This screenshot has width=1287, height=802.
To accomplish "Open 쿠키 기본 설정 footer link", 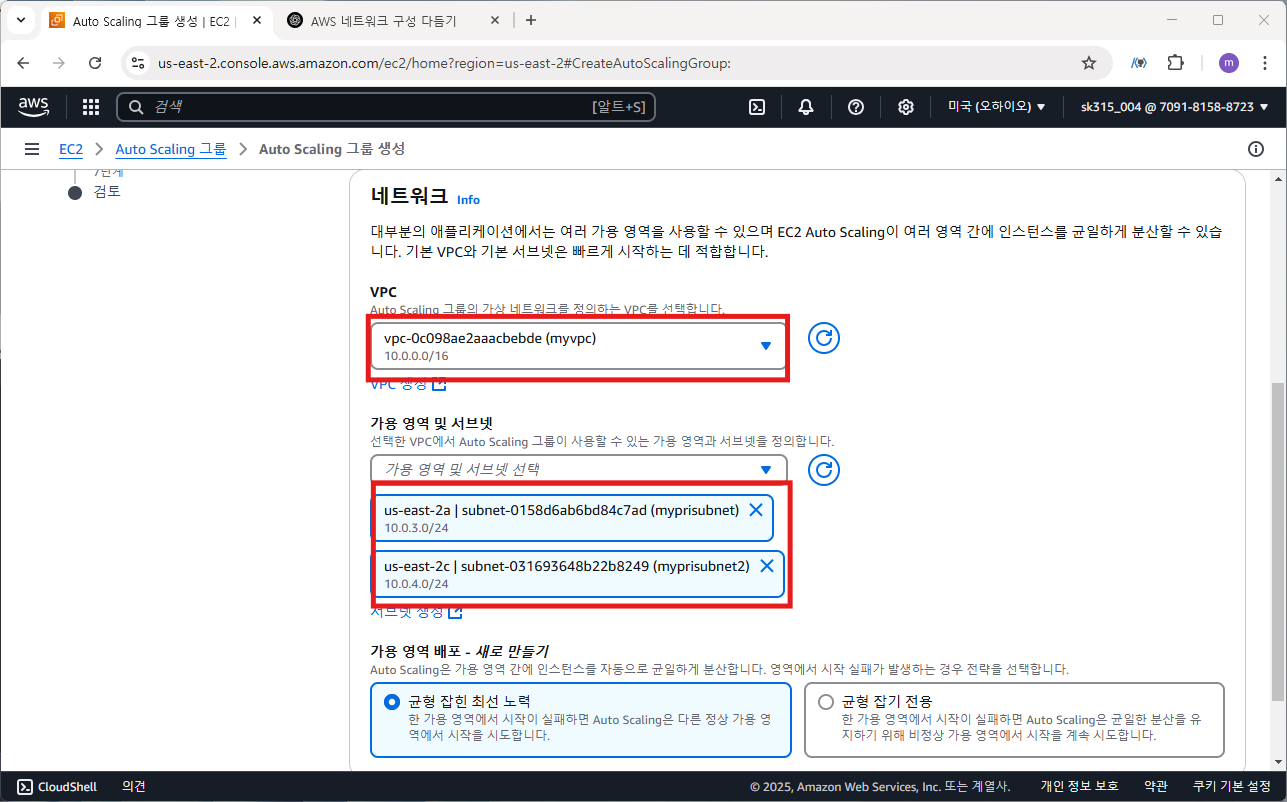I will pyautogui.click(x=1231, y=787).
